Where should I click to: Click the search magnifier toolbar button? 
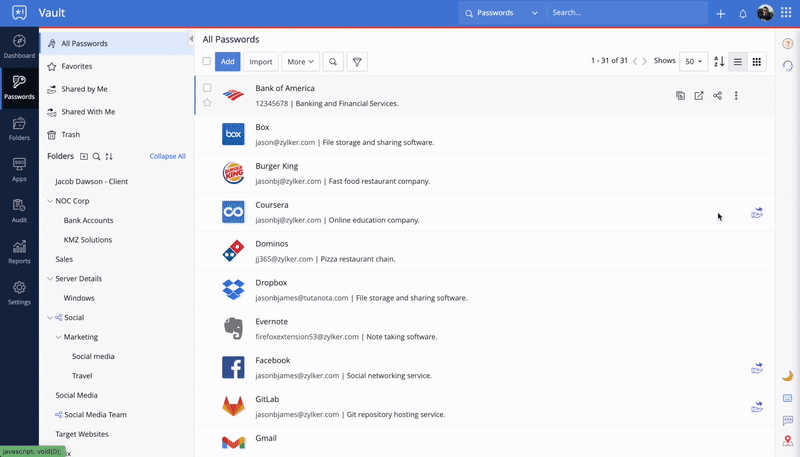(x=333, y=62)
